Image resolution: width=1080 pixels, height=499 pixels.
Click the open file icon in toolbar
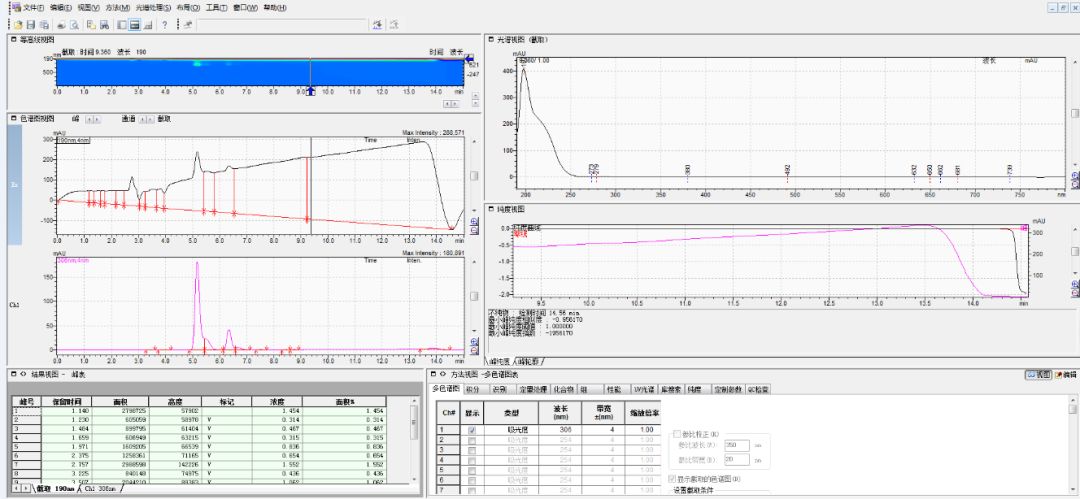tap(18, 24)
